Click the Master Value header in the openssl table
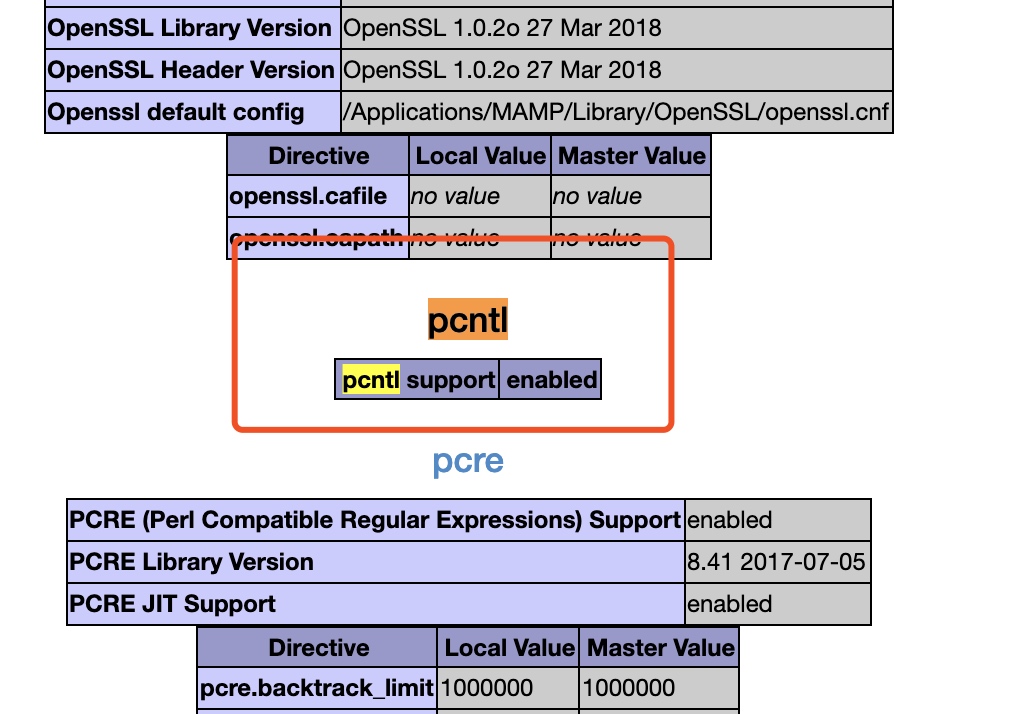1012x714 pixels. click(631, 156)
